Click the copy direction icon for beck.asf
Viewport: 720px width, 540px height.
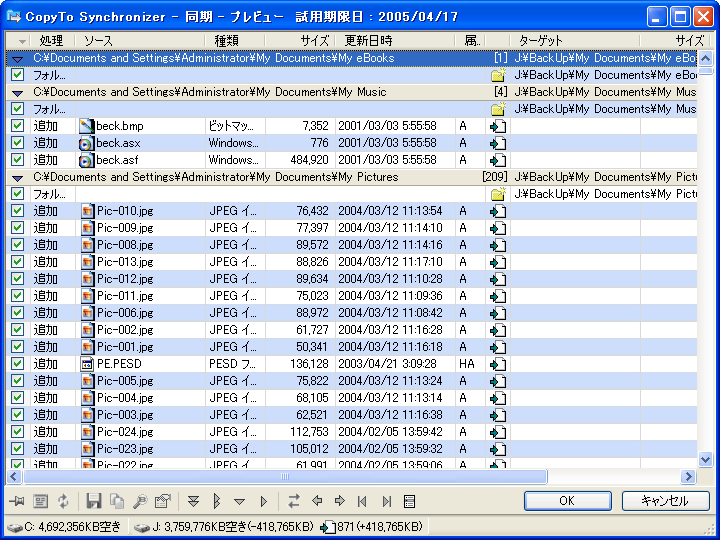tap(498, 160)
